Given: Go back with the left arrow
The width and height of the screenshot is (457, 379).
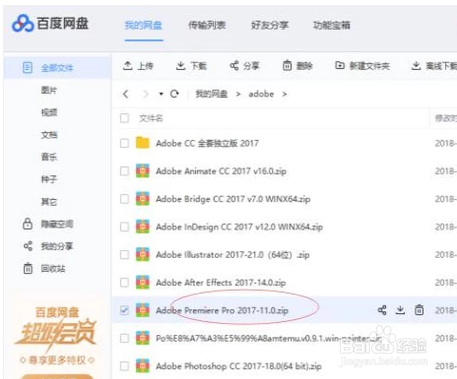Looking at the screenshot, I should click(x=126, y=94).
